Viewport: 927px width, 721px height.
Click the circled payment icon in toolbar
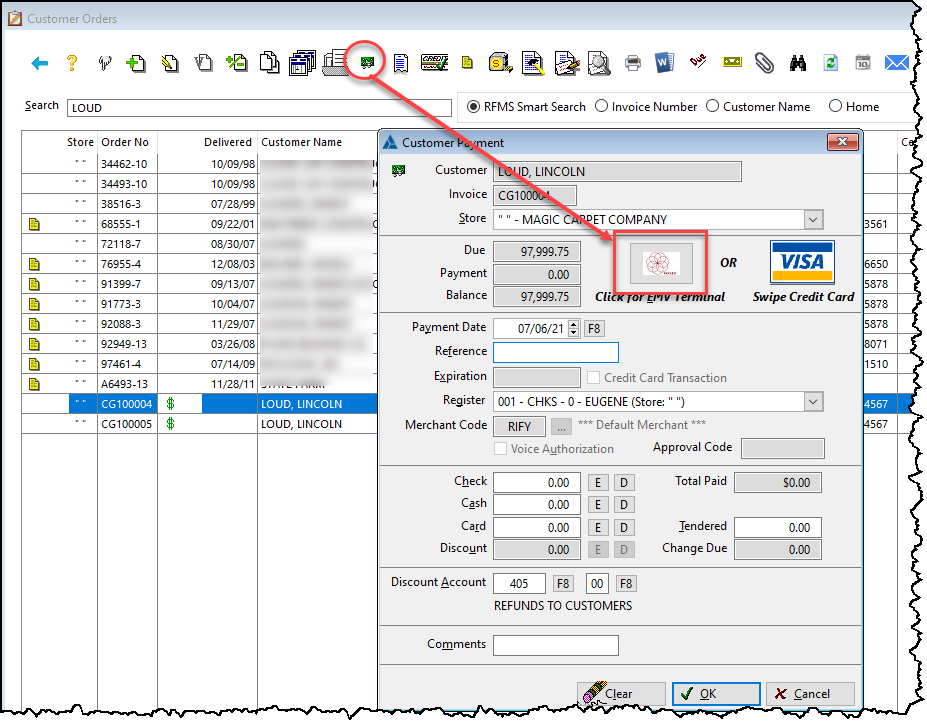click(369, 63)
